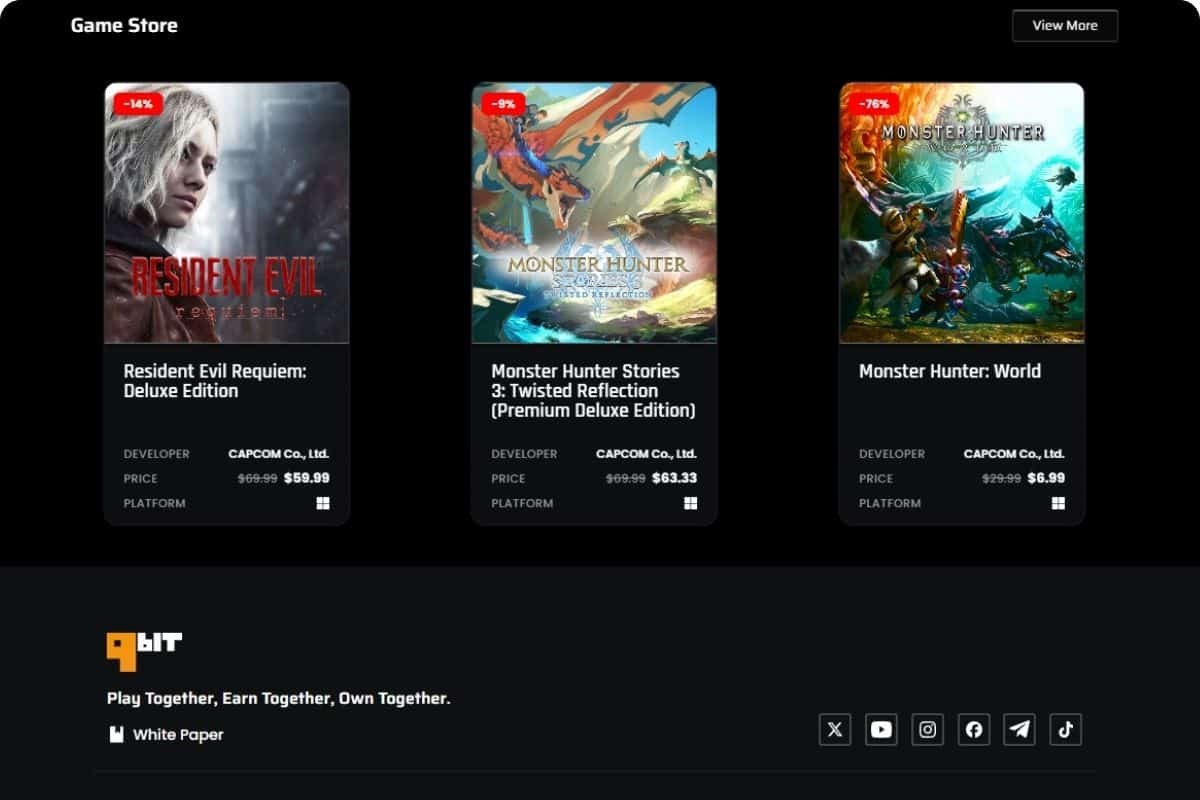Open the Facebook page icon
Viewport: 1200px width, 800px height.
(973, 729)
